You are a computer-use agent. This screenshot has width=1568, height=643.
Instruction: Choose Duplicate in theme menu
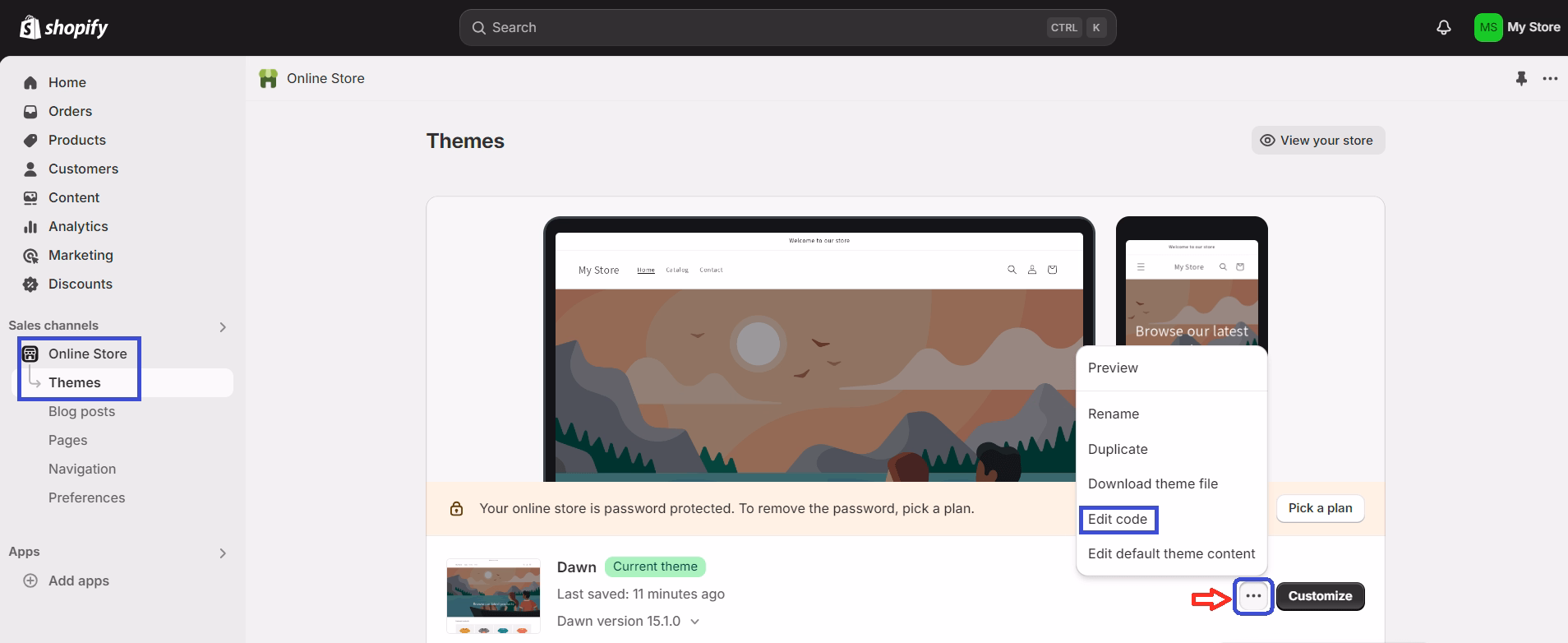1172,449
